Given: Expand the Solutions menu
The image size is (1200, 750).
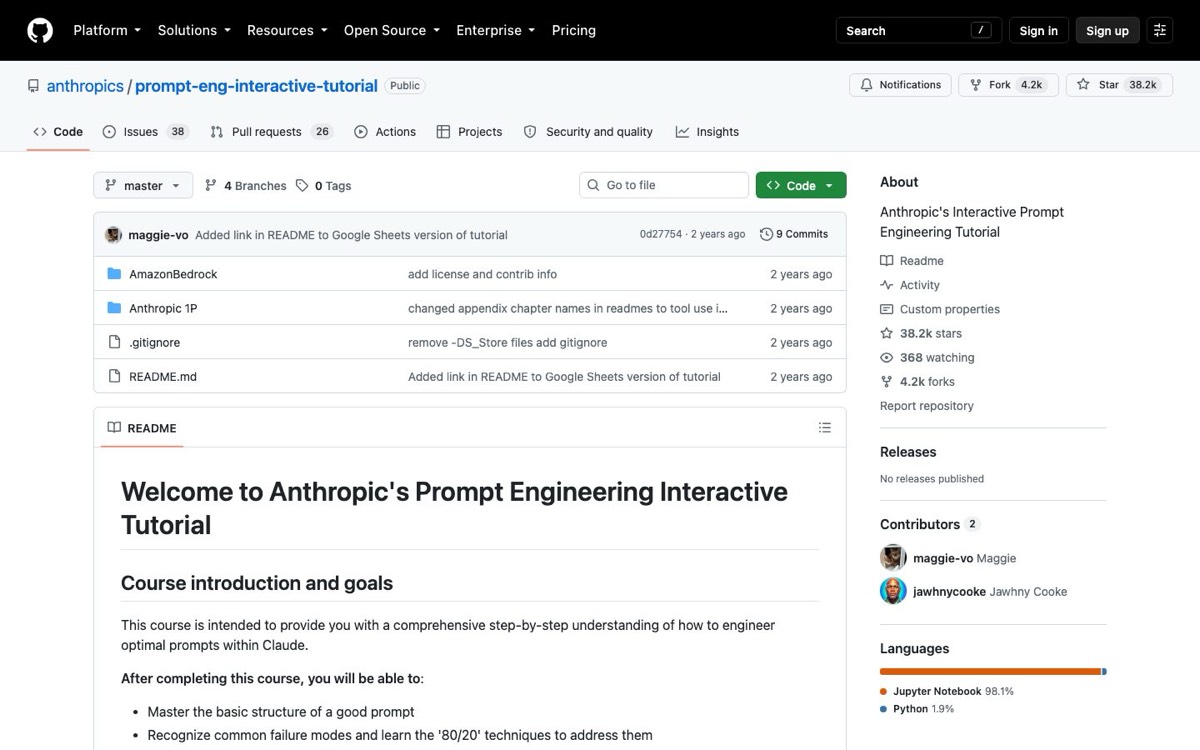Looking at the screenshot, I should point(194,31).
